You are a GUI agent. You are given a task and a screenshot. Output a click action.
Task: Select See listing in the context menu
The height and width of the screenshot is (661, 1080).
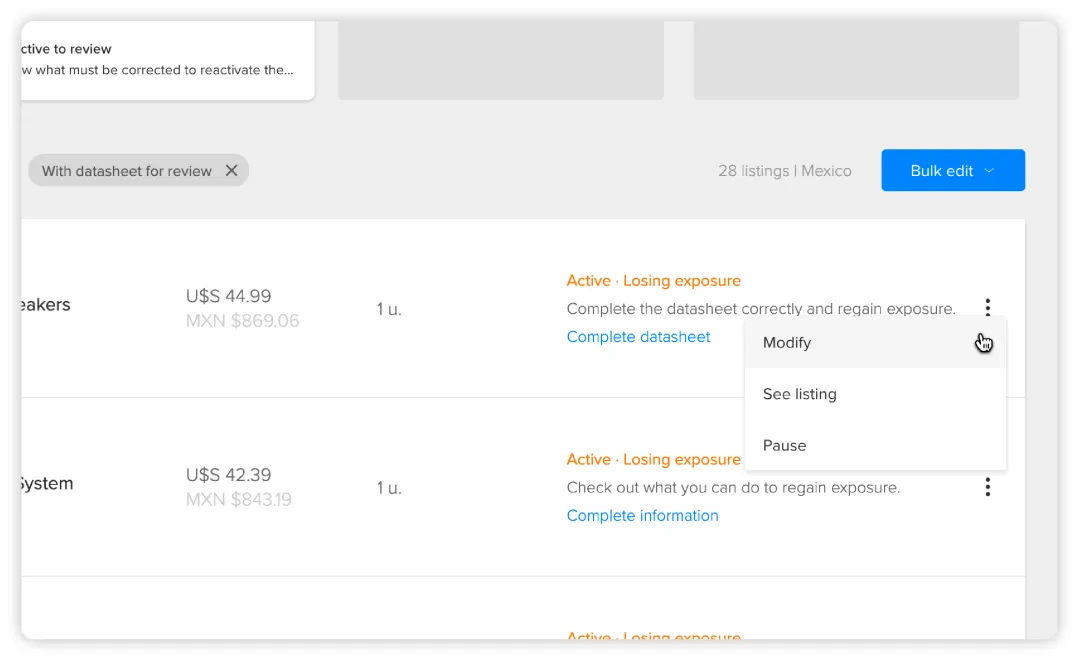(799, 394)
